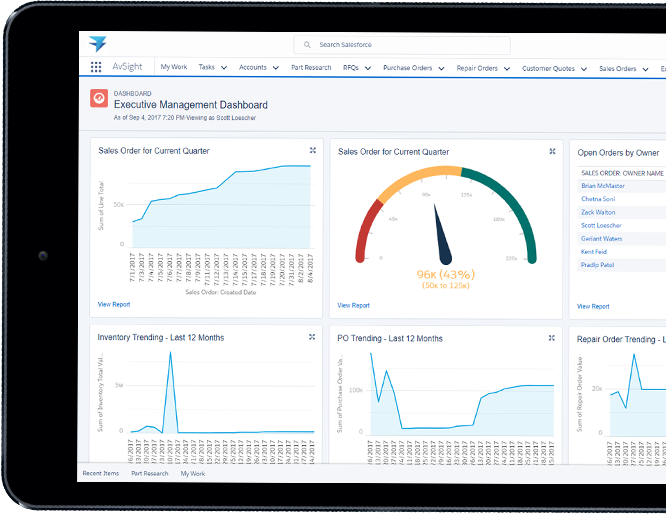Open the Purchase Orders tab
The height and width of the screenshot is (514, 666).
[407, 68]
